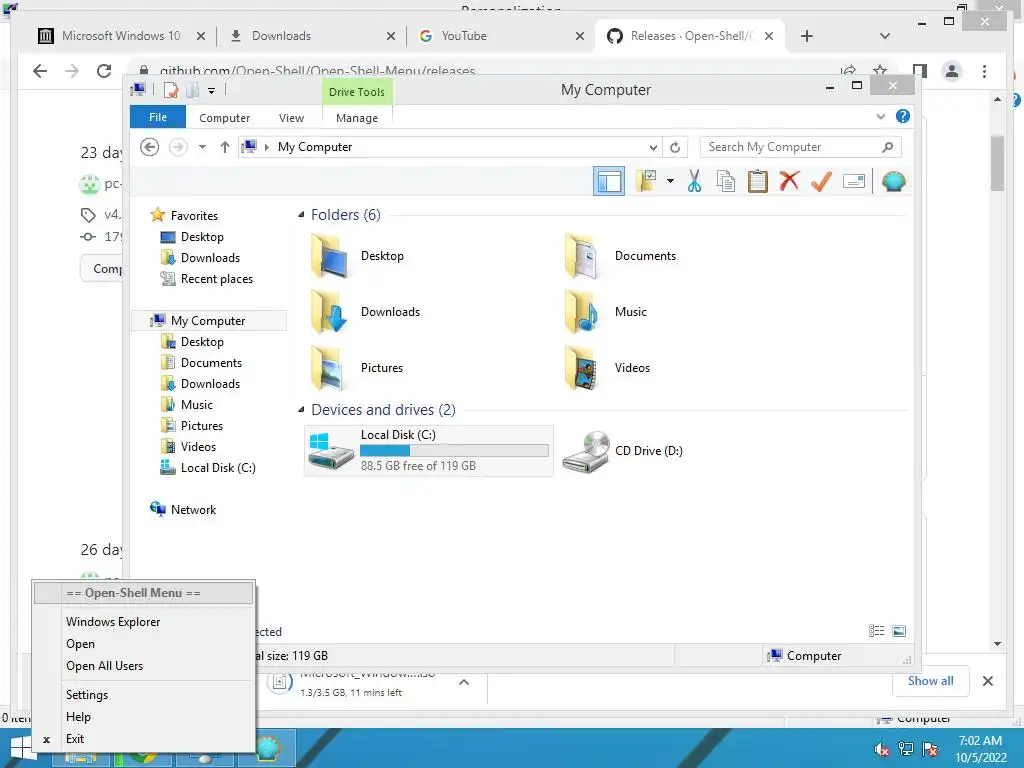Select Local Disk (C:) in navigation pane

pyautogui.click(x=218, y=468)
